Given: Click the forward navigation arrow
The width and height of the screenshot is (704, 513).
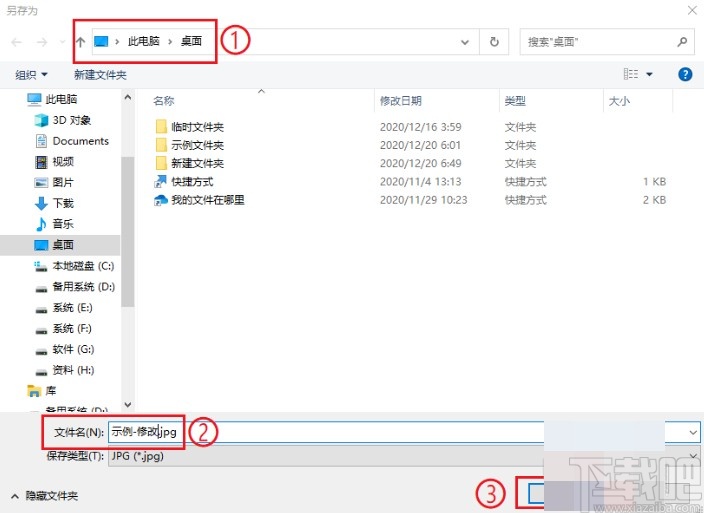Looking at the screenshot, I should [x=42, y=42].
